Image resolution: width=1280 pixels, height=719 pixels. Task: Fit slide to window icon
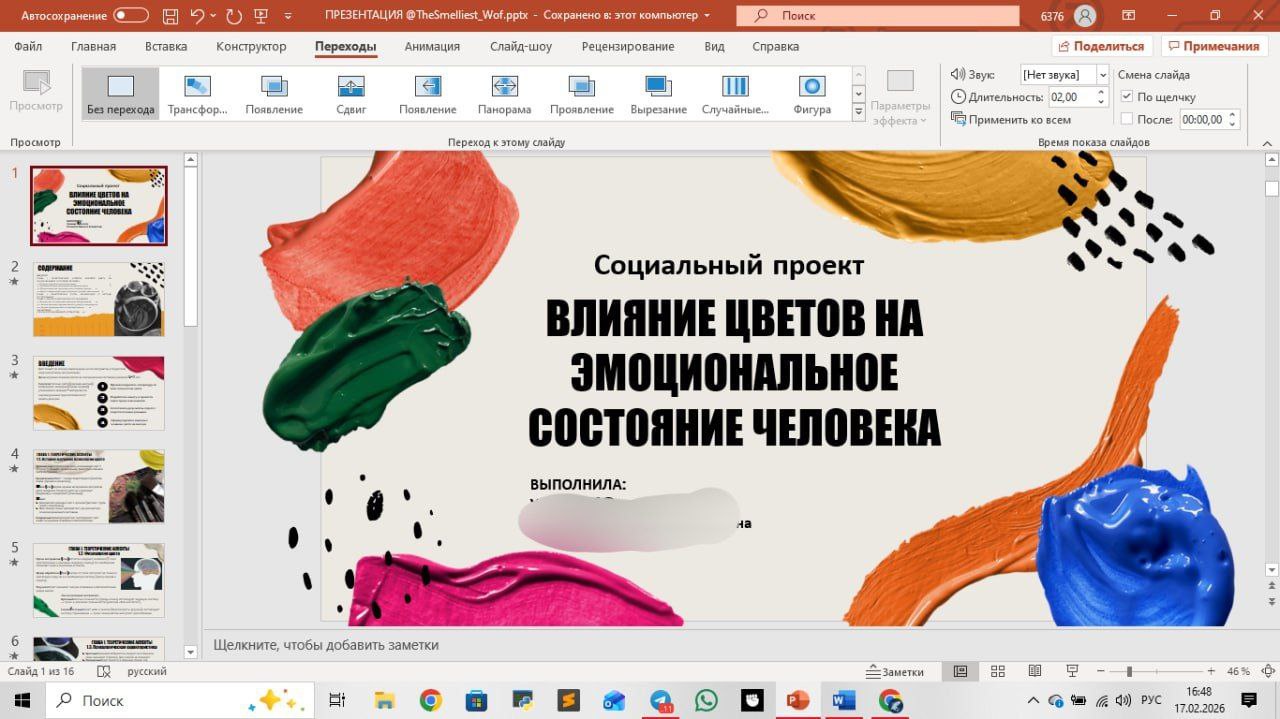(1268, 671)
